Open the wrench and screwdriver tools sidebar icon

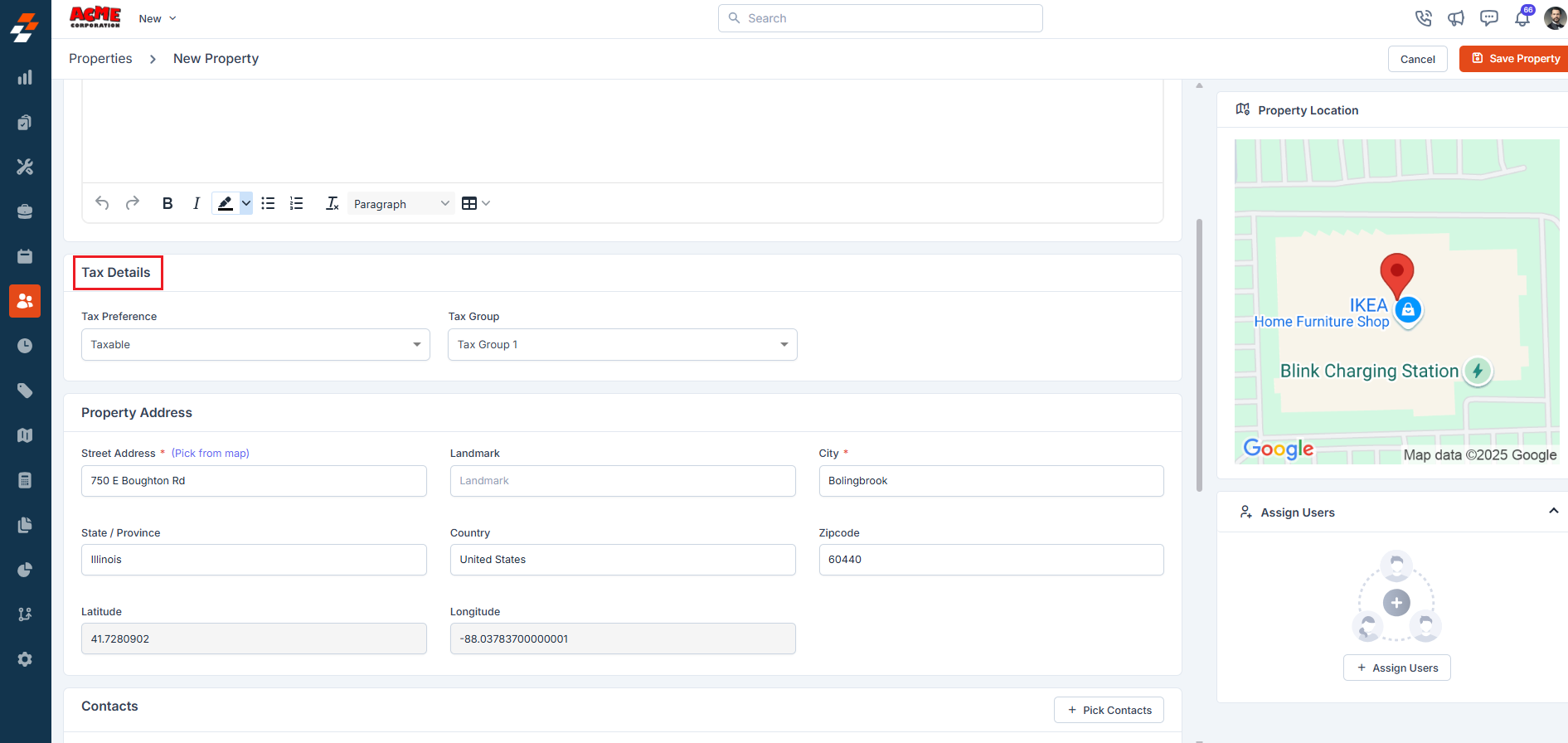25,167
